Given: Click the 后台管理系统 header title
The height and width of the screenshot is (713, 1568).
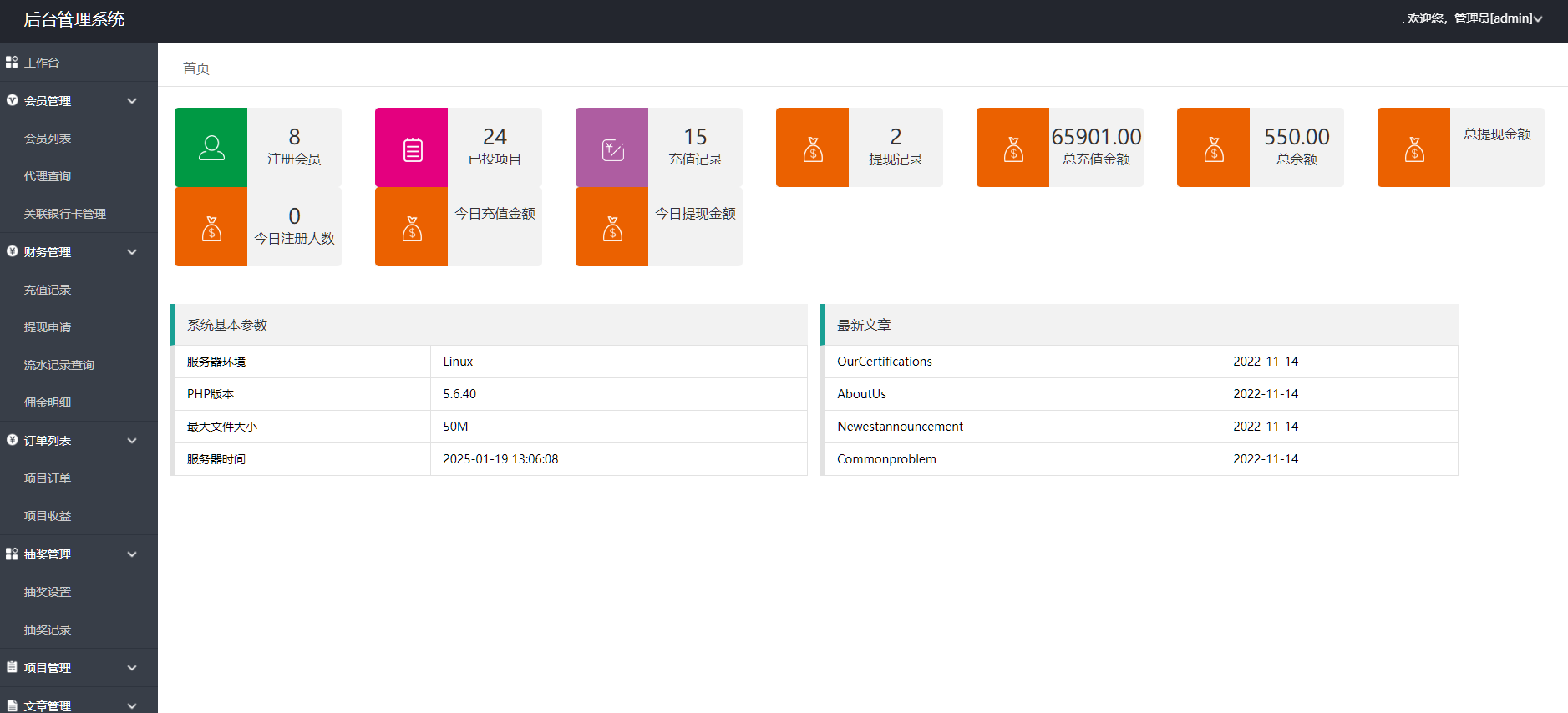Looking at the screenshot, I should coord(74,19).
